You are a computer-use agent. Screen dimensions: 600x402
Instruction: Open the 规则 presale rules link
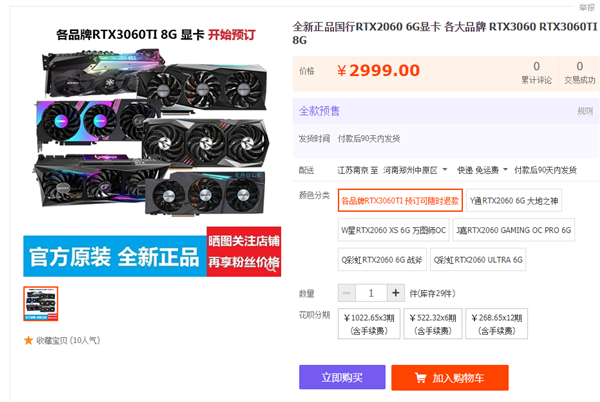point(585,111)
